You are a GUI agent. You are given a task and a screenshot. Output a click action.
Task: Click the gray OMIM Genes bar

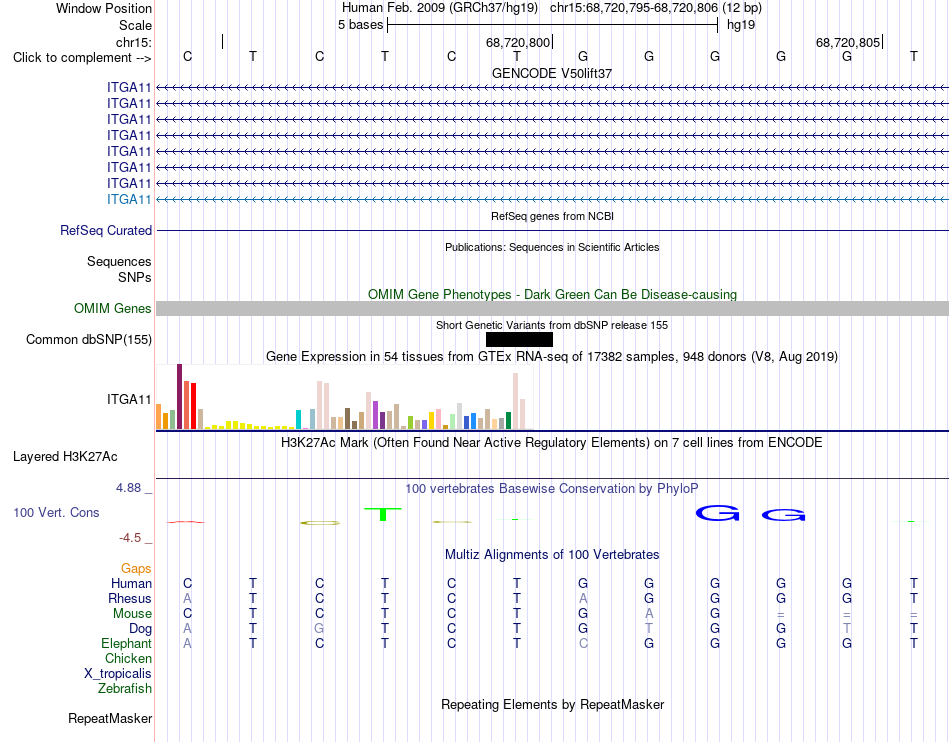[552, 308]
